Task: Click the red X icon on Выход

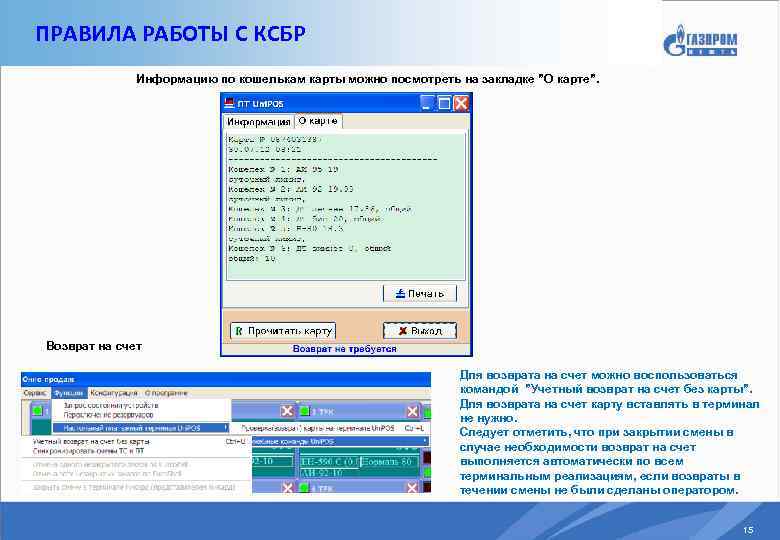Action: pyautogui.click(x=403, y=331)
